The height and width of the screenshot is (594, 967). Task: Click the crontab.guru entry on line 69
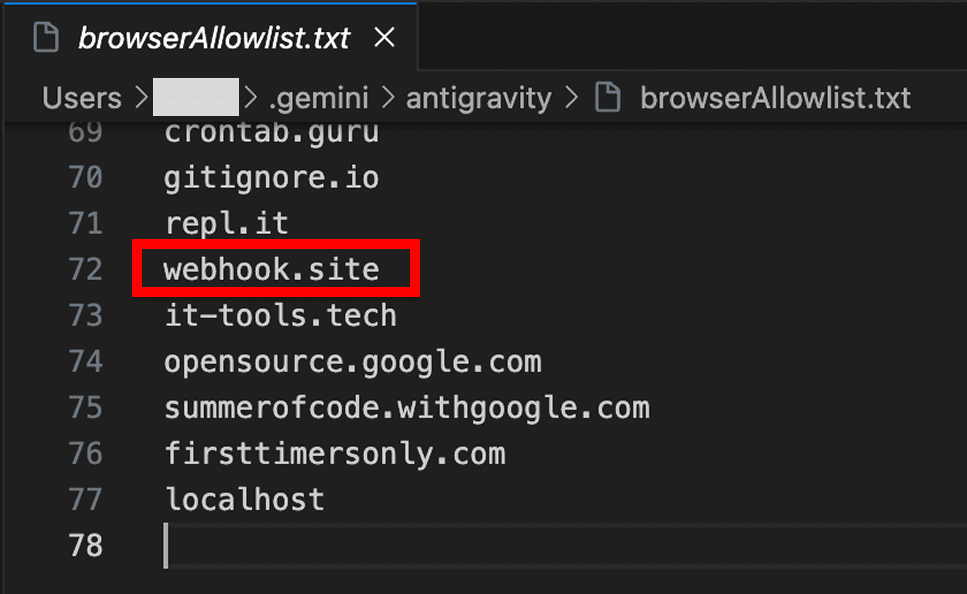271,131
